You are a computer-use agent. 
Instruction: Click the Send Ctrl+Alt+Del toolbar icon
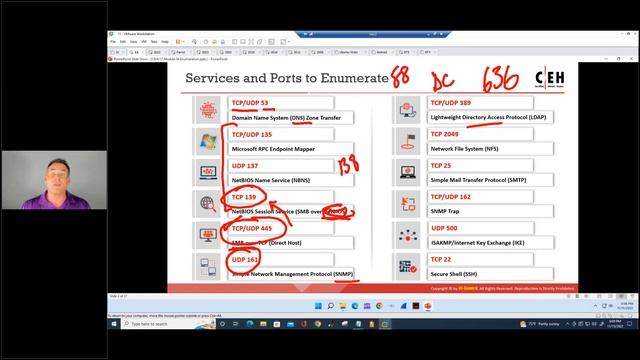point(194,42)
